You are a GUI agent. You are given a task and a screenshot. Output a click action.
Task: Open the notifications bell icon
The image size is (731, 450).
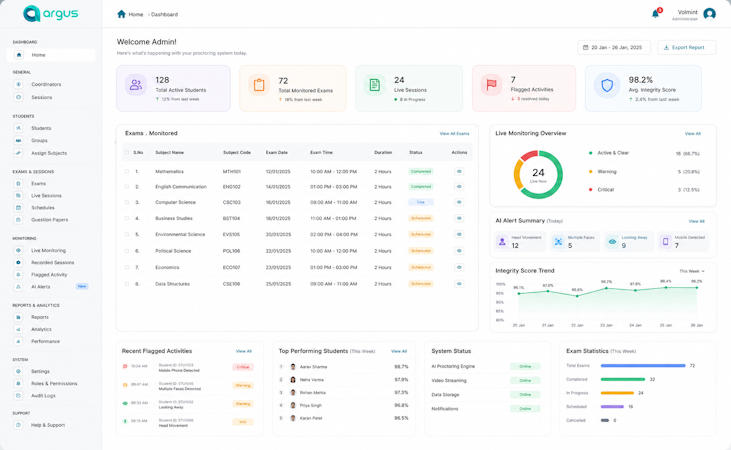[x=655, y=14]
